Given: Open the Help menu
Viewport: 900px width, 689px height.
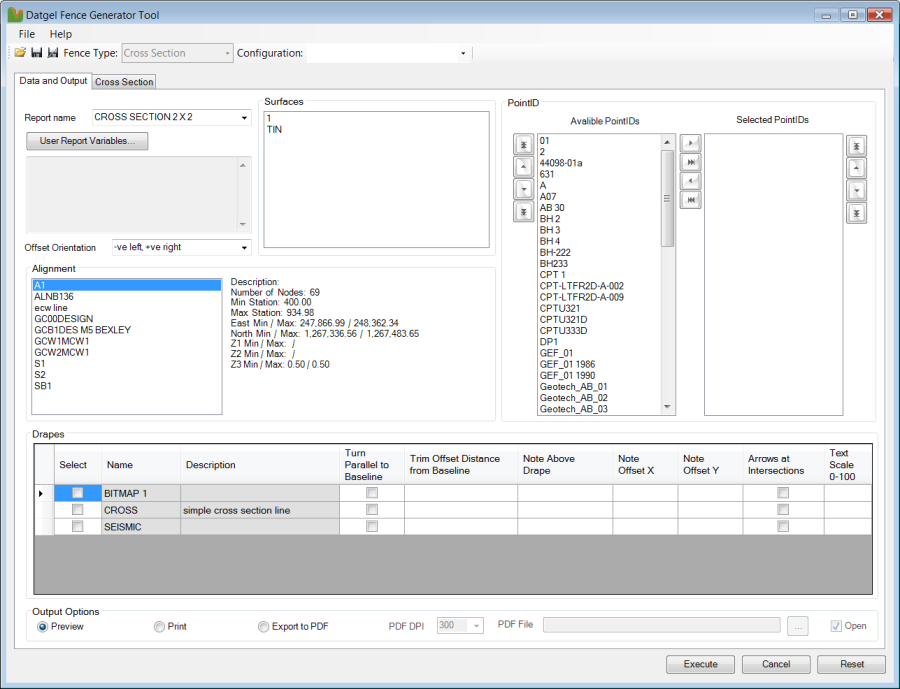Looking at the screenshot, I should click(61, 34).
